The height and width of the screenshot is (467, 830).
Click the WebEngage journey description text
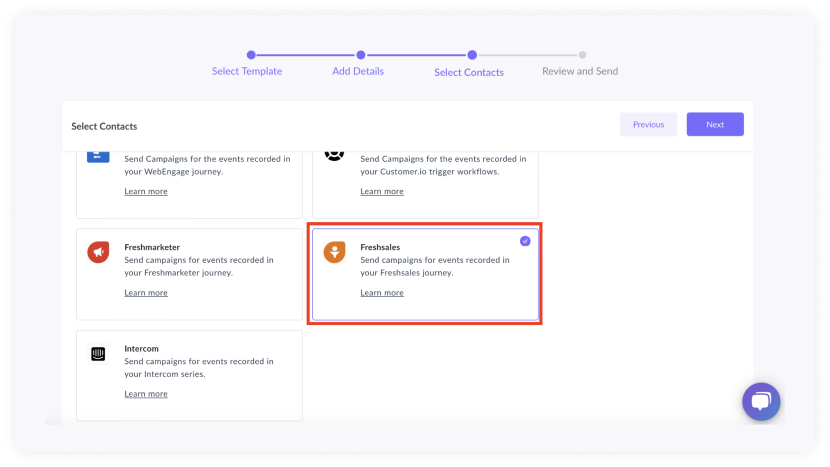pyautogui.click(x=208, y=165)
